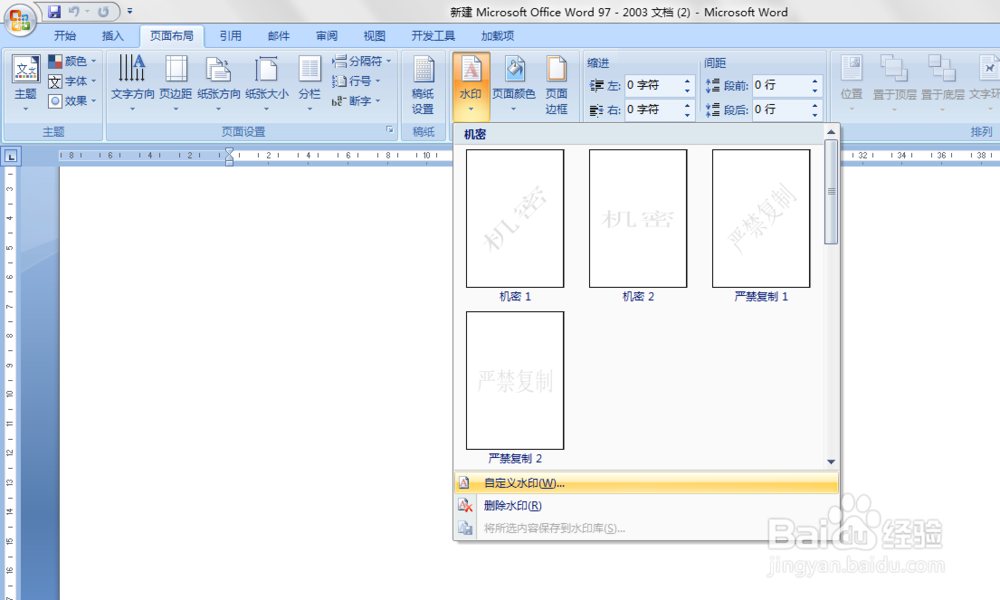Open 文字方向 text direction options

click(133, 84)
